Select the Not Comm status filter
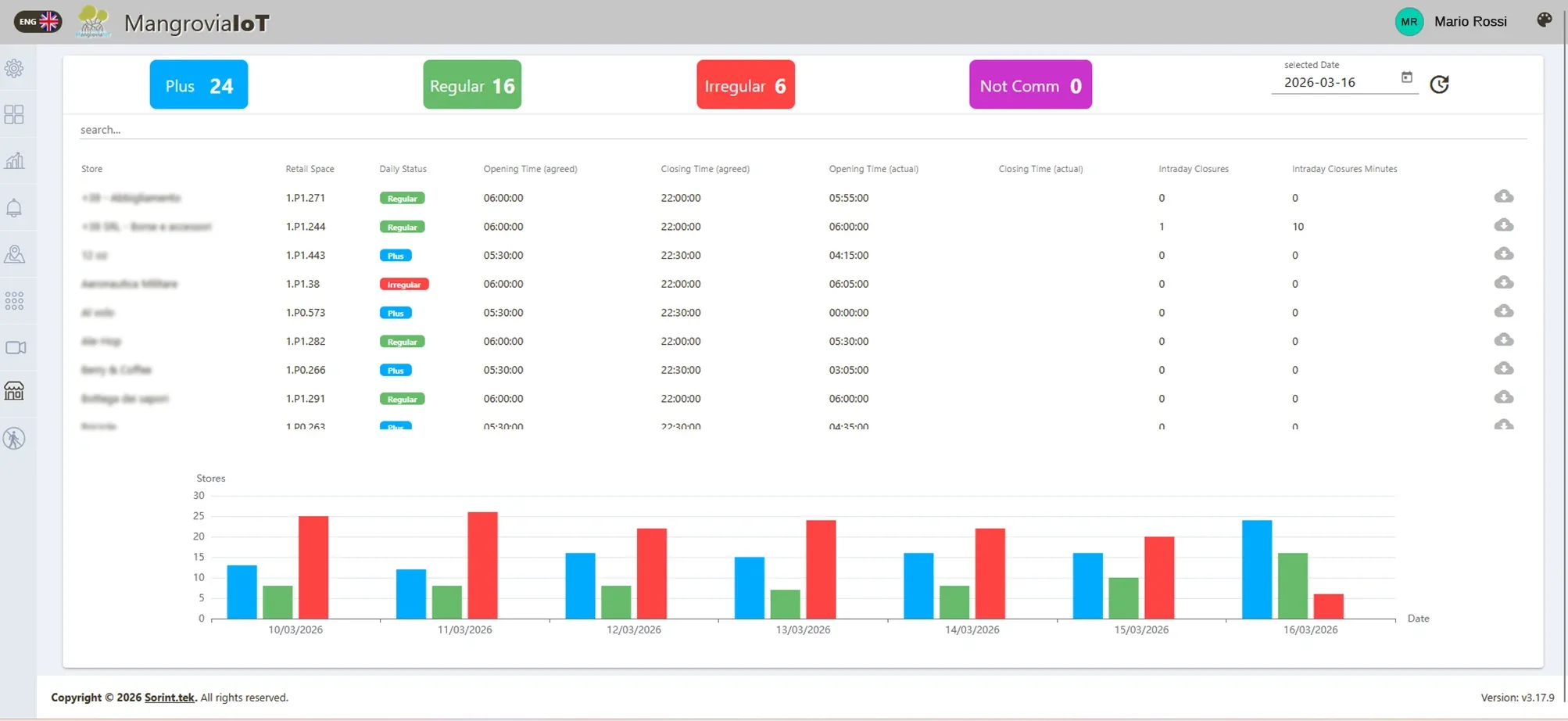1568x721 pixels. (x=1029, y=85)
